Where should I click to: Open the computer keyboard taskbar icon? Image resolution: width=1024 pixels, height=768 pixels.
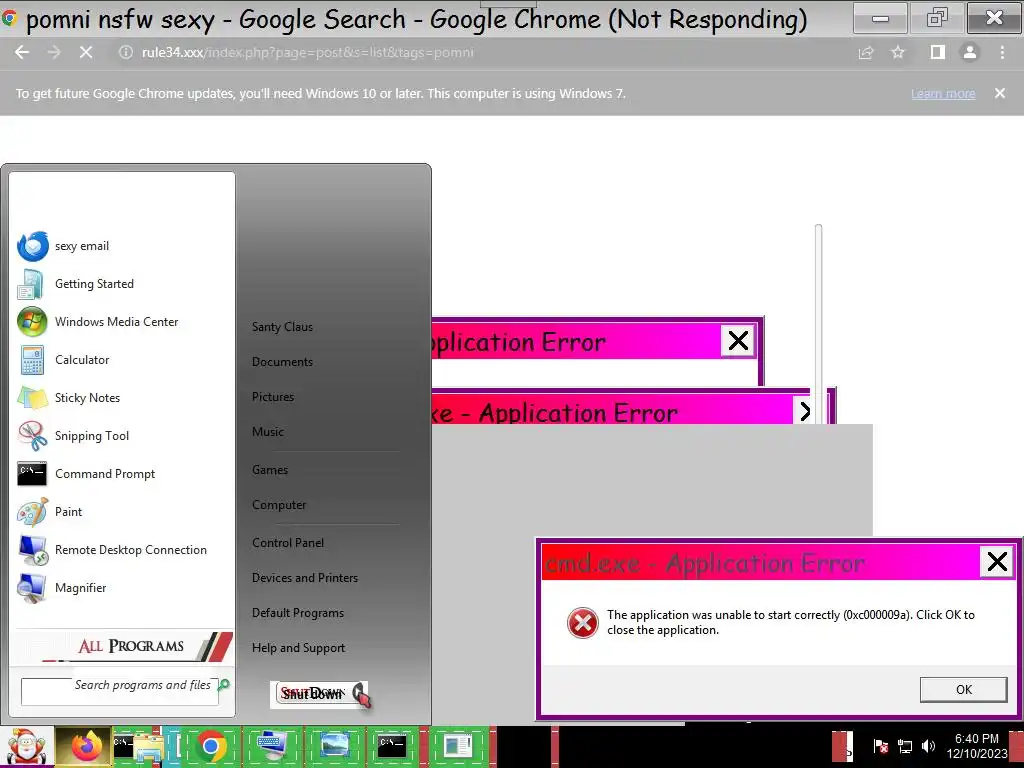pyautogui.click(x=272, y=746)
